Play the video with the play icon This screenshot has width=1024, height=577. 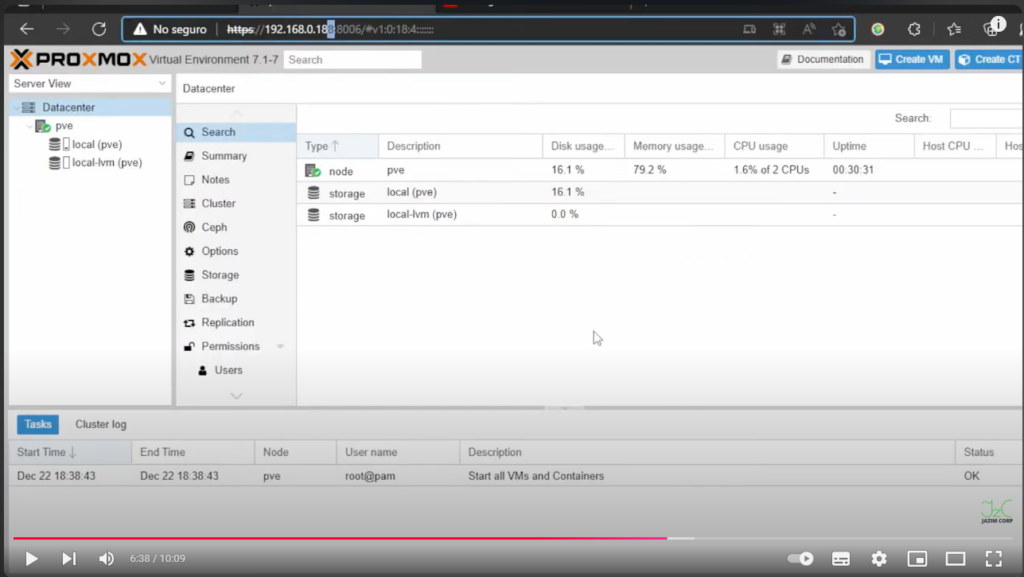pyautogui.click(x=31, y=558)
